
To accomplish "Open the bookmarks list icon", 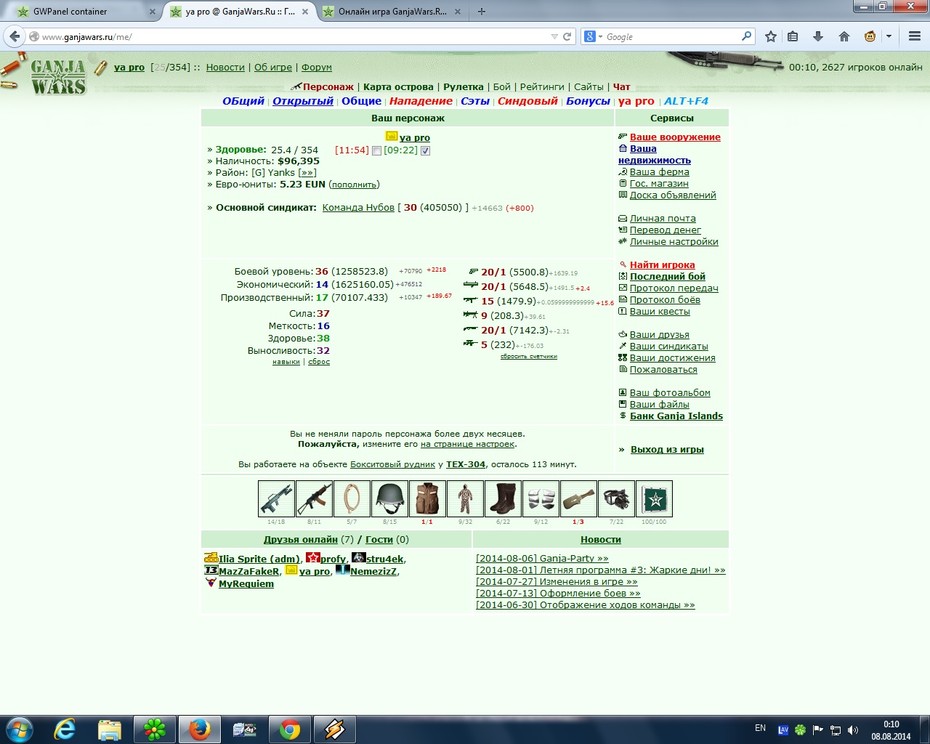I will coord(793,37).
